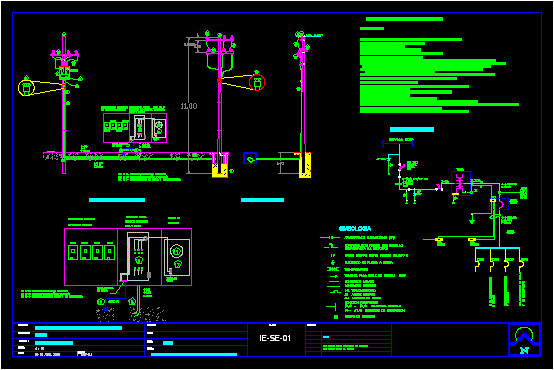Click the long cyan project name in title block
The width and height of the screenshot is (554, 370).
tap(78, 328)
